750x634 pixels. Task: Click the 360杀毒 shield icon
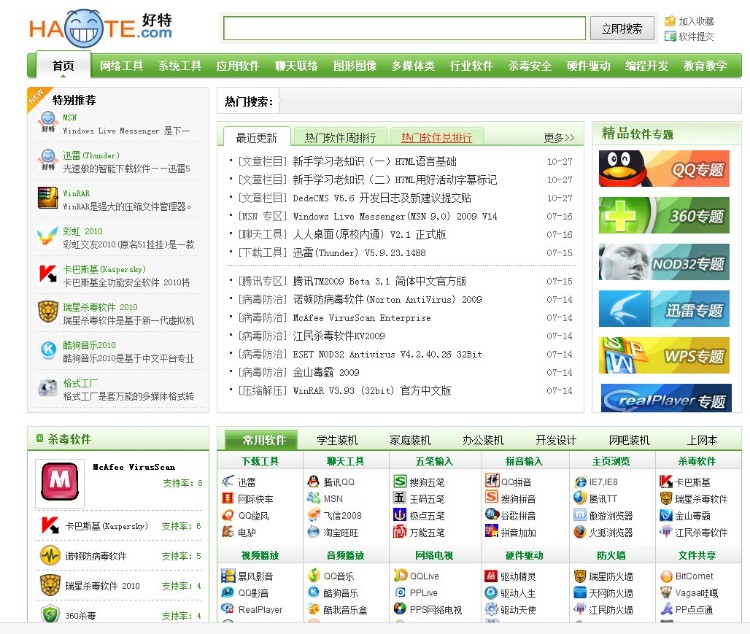(x=50, y=614)
